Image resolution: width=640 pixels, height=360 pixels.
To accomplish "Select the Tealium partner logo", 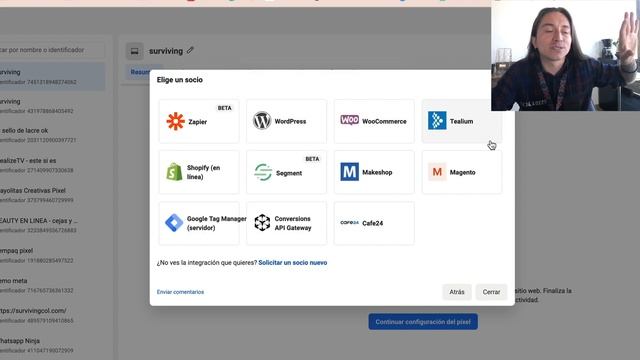I will point(437,121).
